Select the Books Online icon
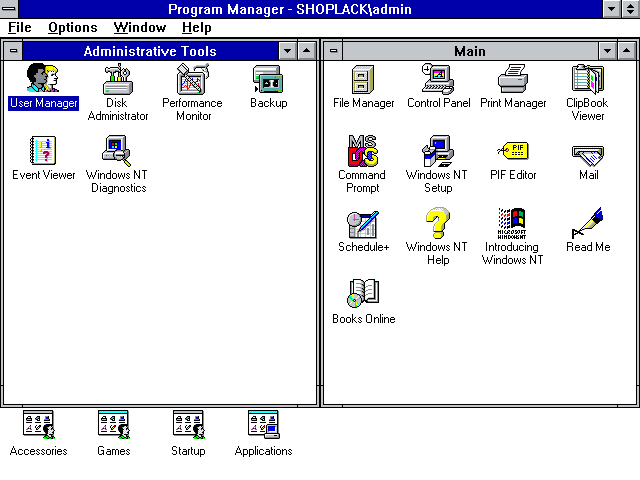Viewport: 640px width, 480px height. click(x=363, y=293)
